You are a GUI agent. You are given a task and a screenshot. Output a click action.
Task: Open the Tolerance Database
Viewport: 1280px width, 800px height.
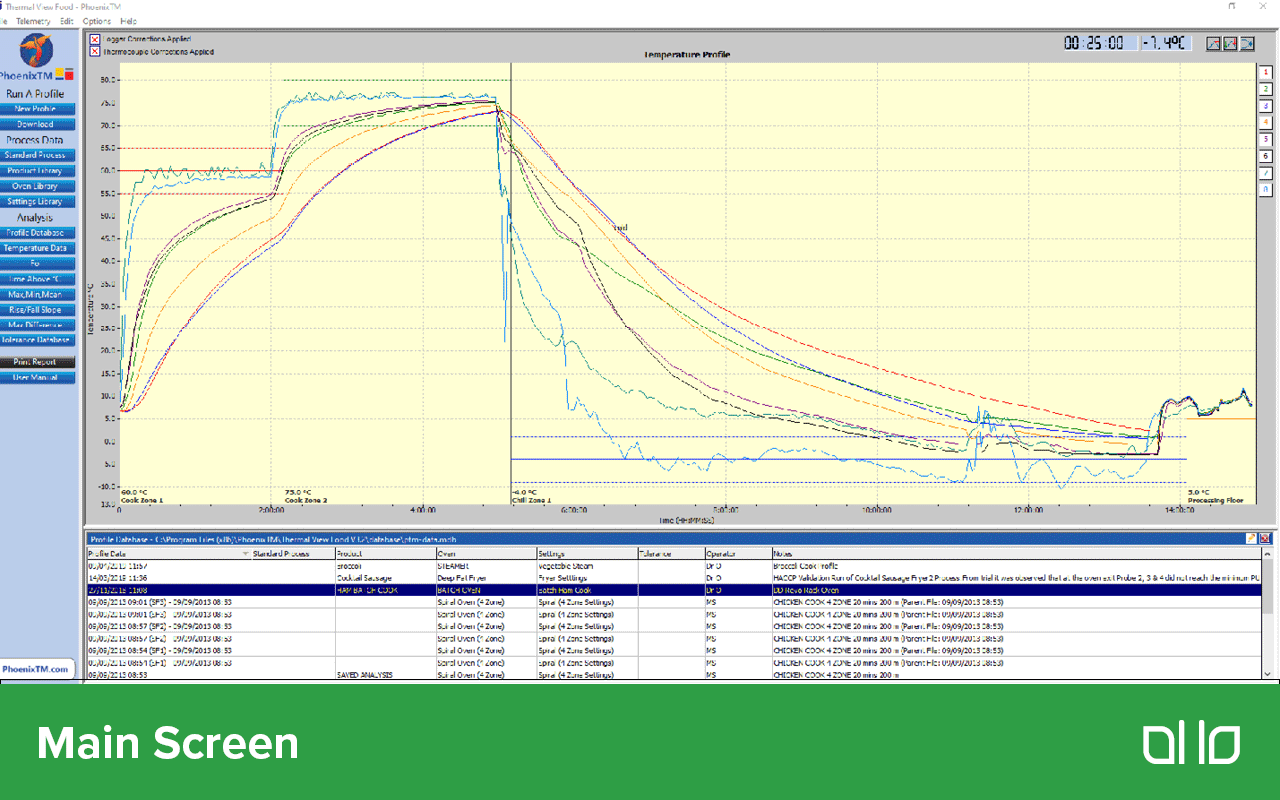pyautogui.click(x=39, y=339)
